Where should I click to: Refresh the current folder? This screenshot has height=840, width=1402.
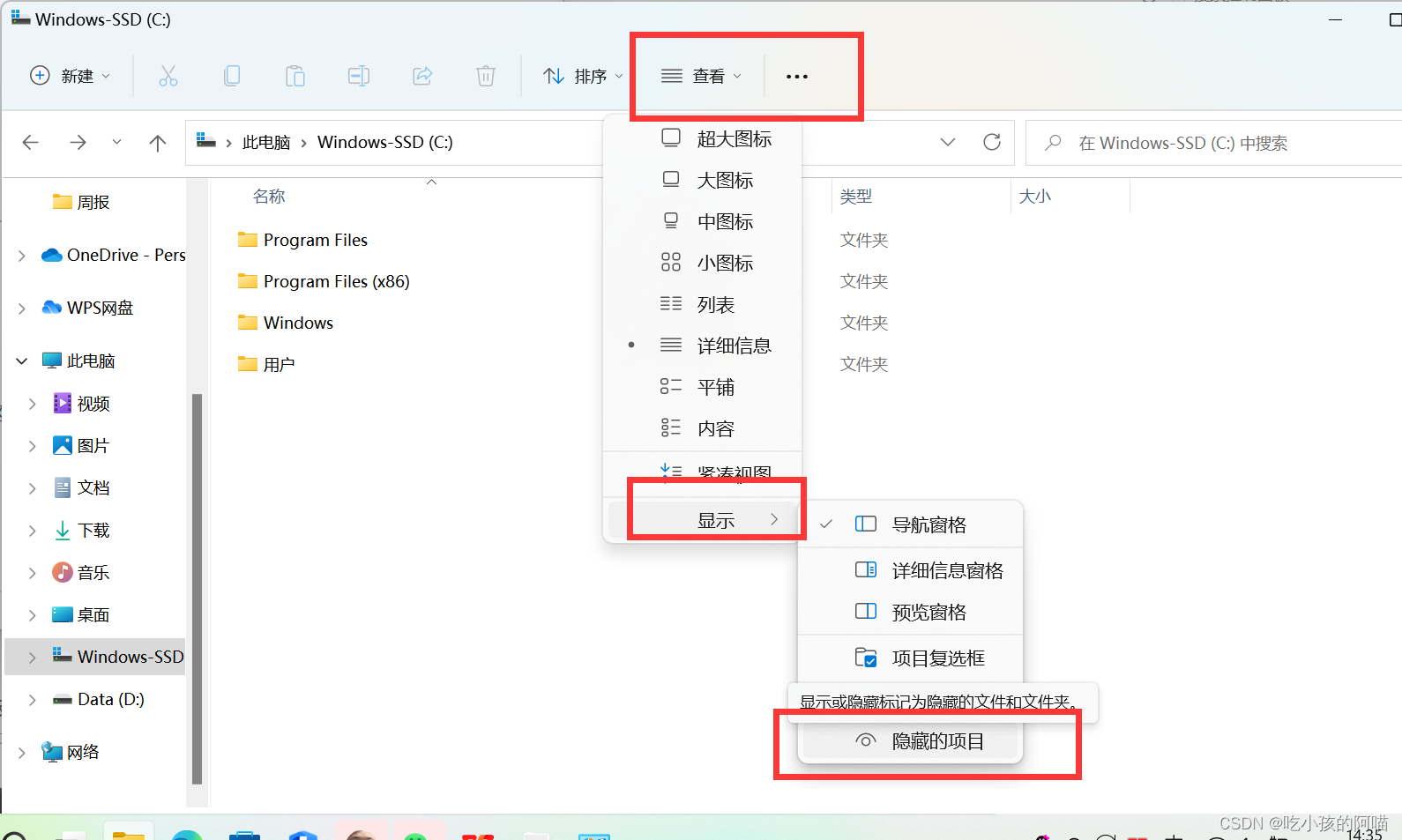[x=992, y=142]
